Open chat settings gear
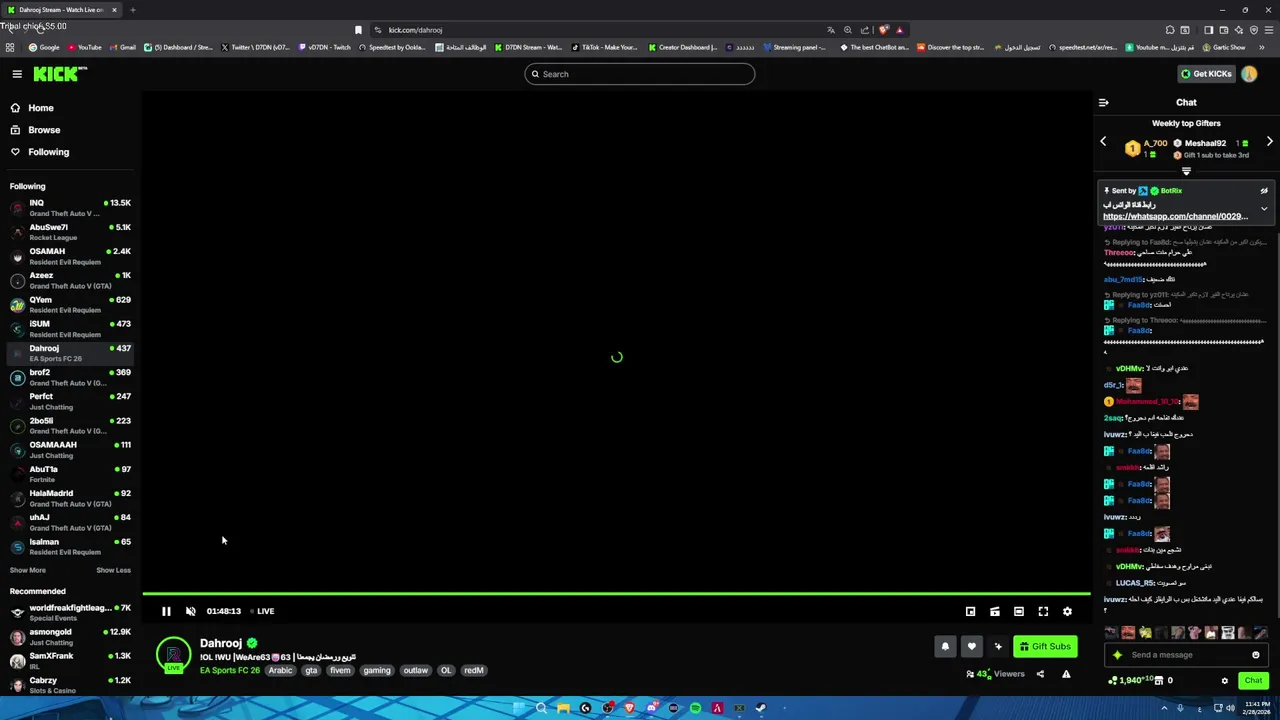This screenshot has width=1280, height=720. pos(1224,681)
